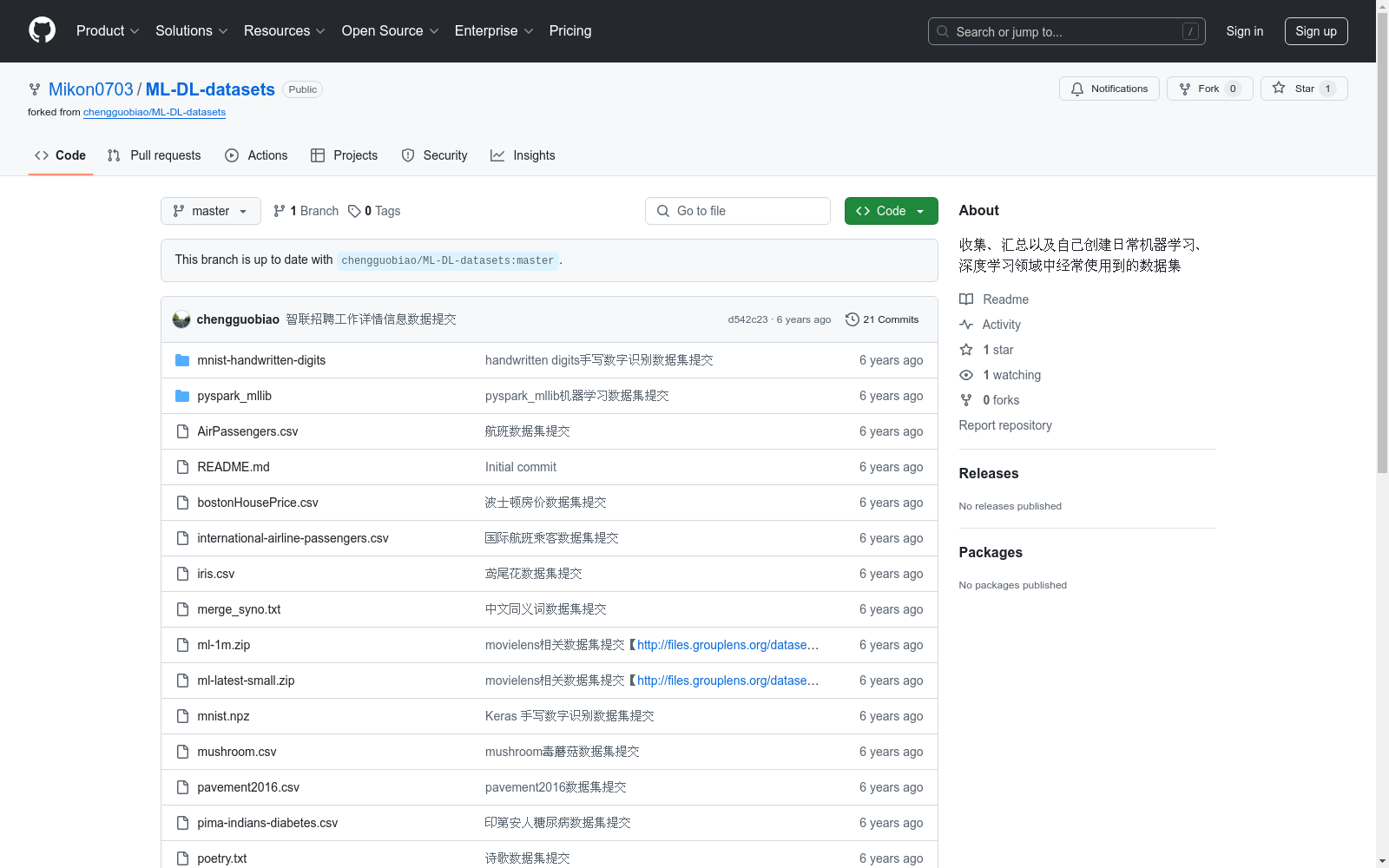1389x868 pixels.
Task: Open ml-latest-small.zip file
Action: 246,681
